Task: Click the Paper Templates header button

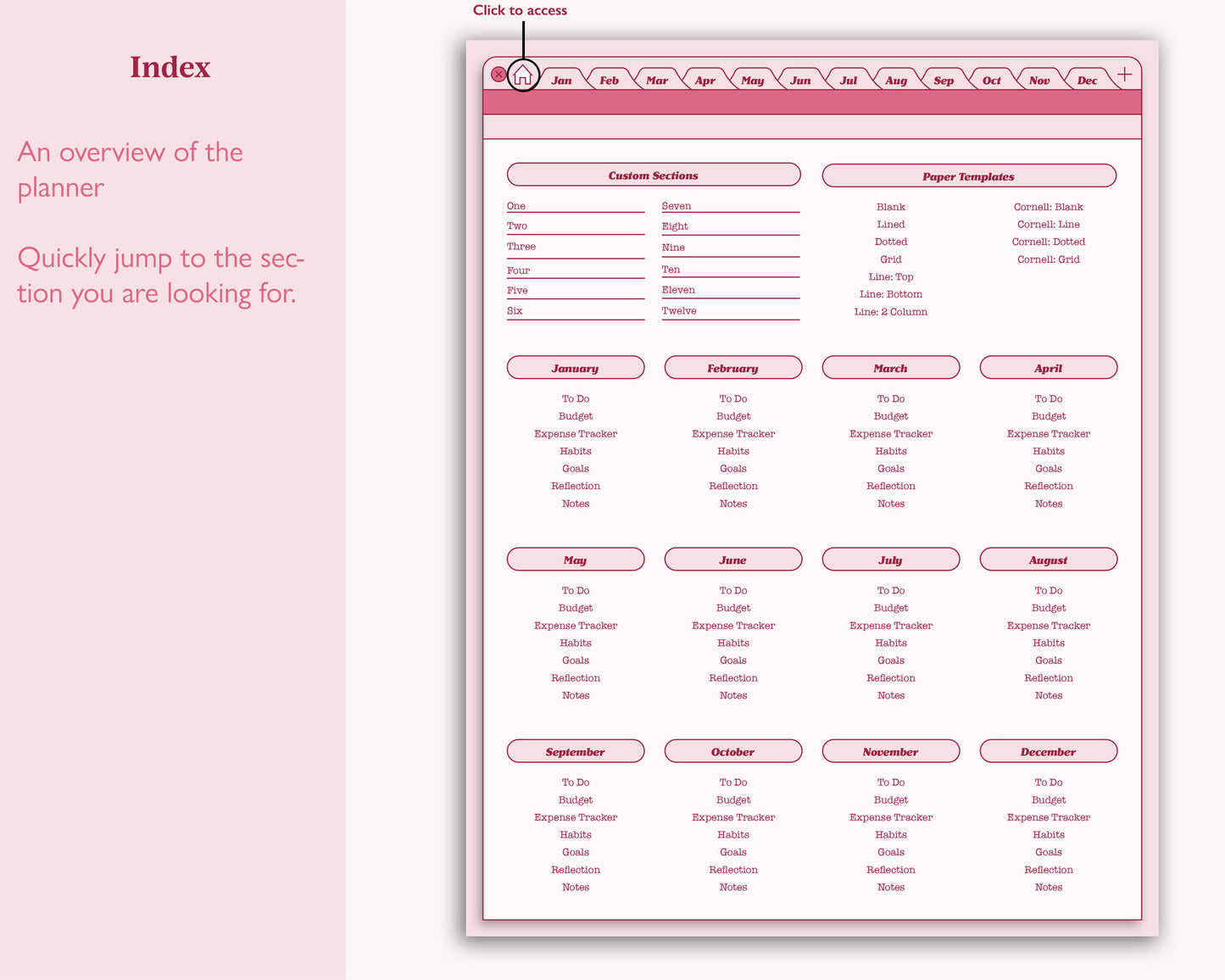Action: point(968,176)
